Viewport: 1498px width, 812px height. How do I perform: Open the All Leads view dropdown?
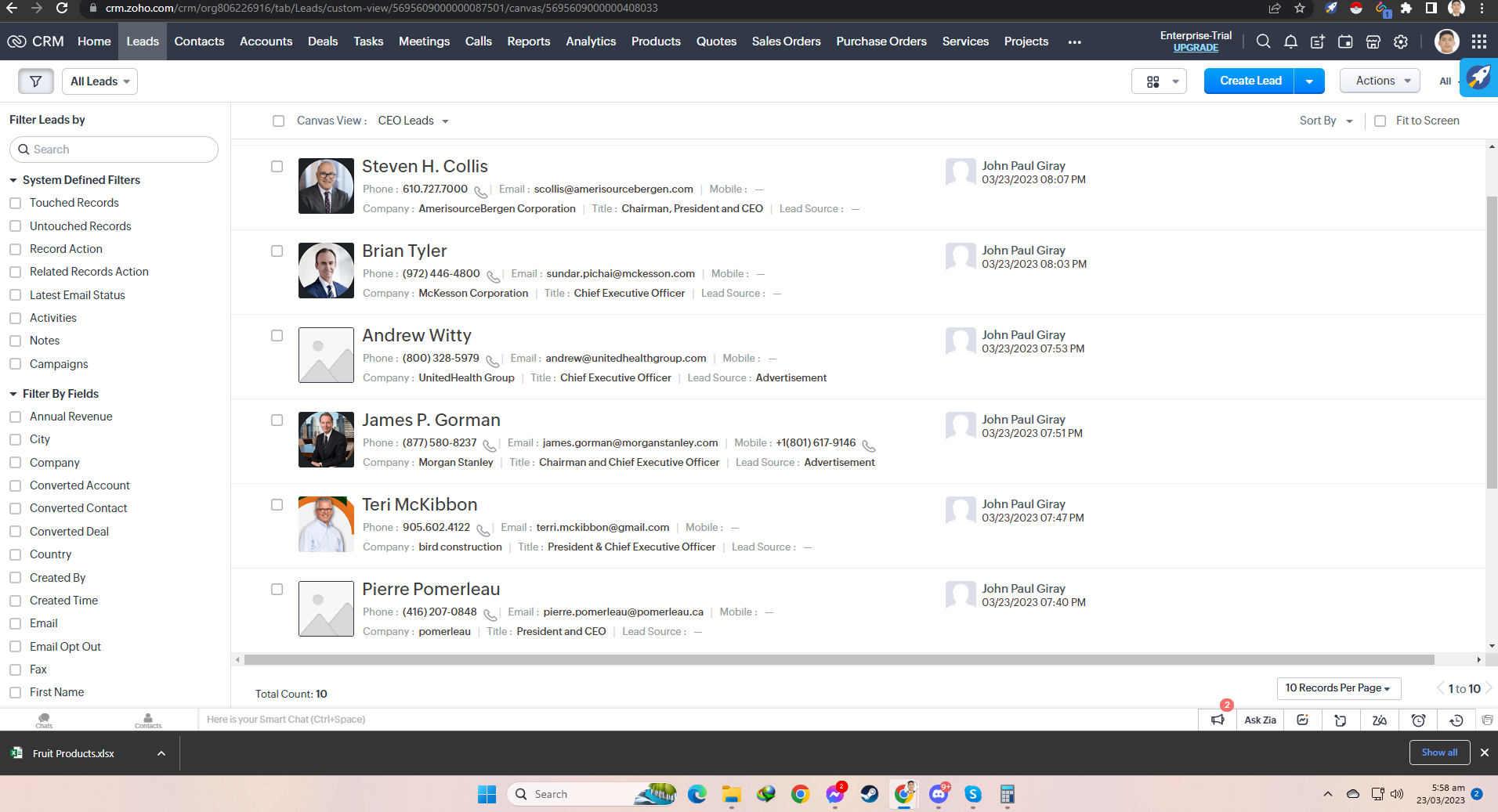pyautogui.click(x=100, y=81)
